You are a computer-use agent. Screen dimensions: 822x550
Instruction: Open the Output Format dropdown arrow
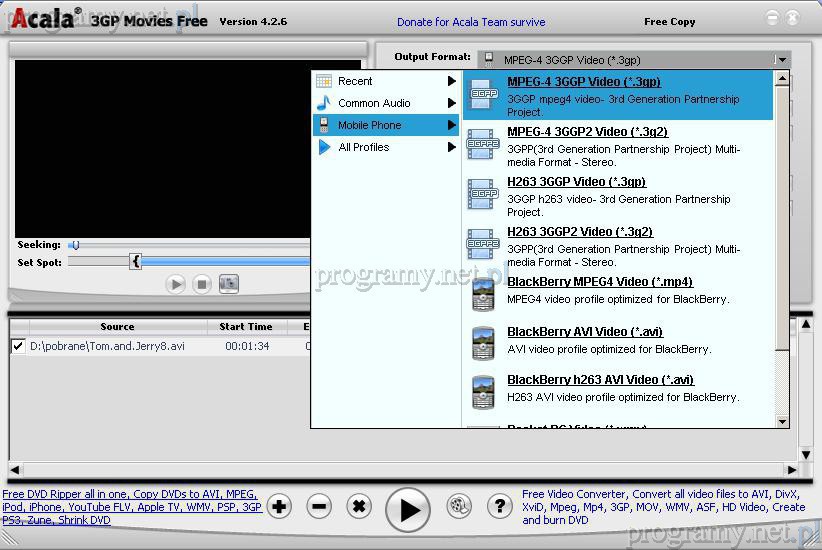(x=781, y=60)
